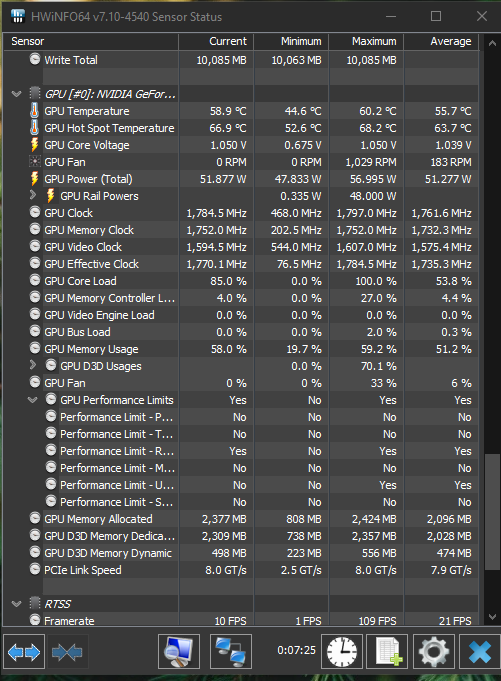Screen dimensions: 501x681
Task: Select the GPU Fan percentage row label
Action: 65,383
